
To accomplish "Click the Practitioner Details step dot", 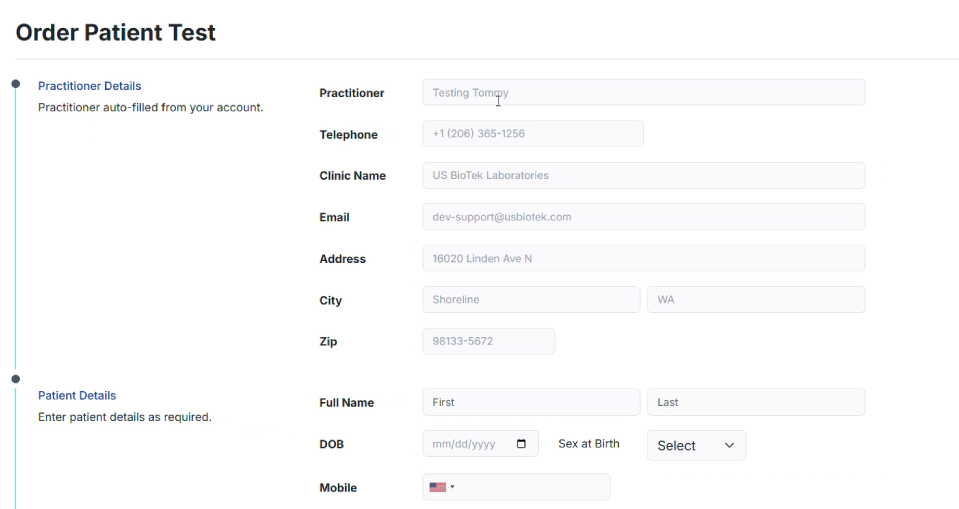I will click(x=16, y=84).
